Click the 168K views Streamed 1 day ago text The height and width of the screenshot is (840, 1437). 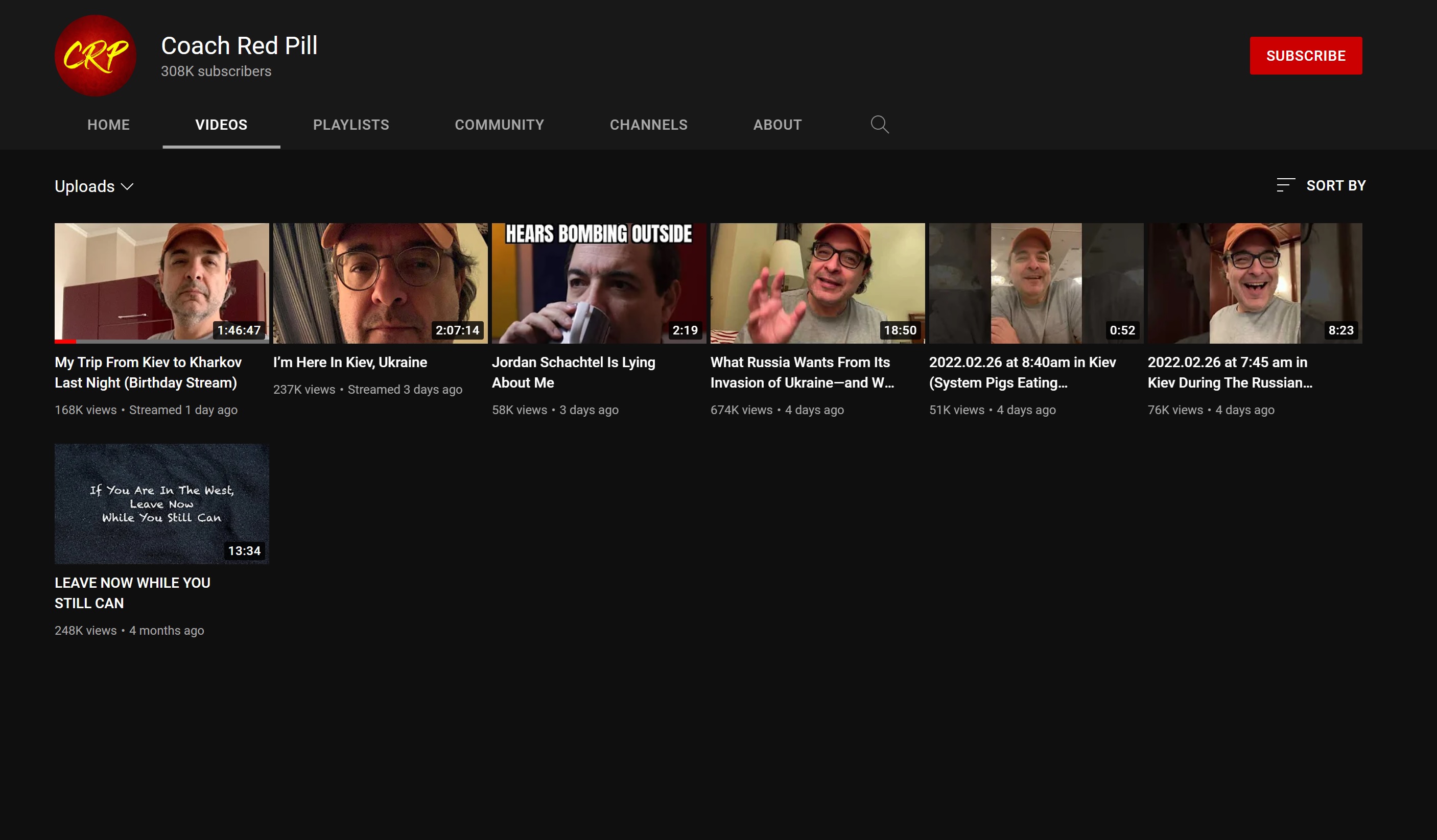tap(146, 410)
